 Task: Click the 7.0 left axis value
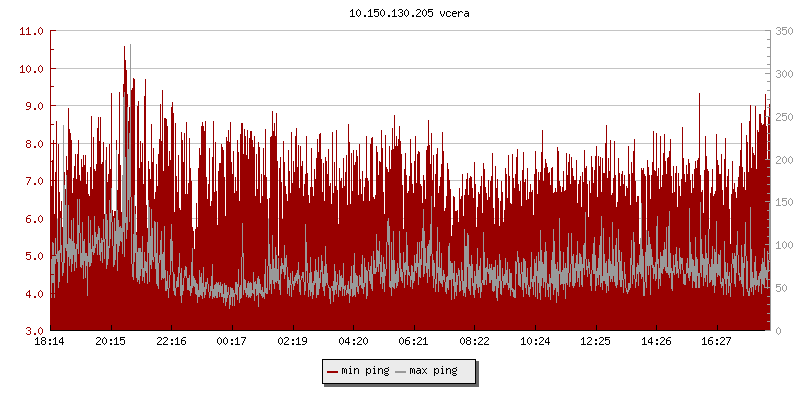pyautogui.click(x=32, y=181)
